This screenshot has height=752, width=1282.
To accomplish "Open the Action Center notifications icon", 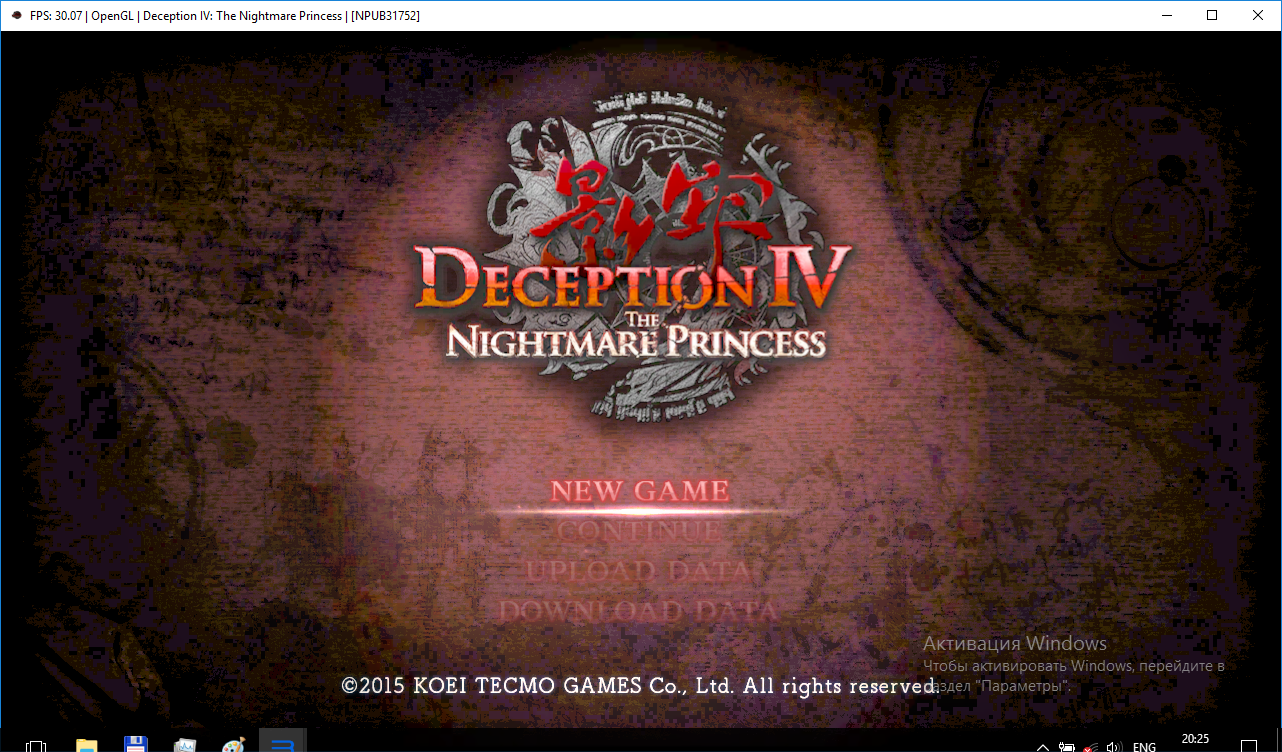I will [1247, 746].
